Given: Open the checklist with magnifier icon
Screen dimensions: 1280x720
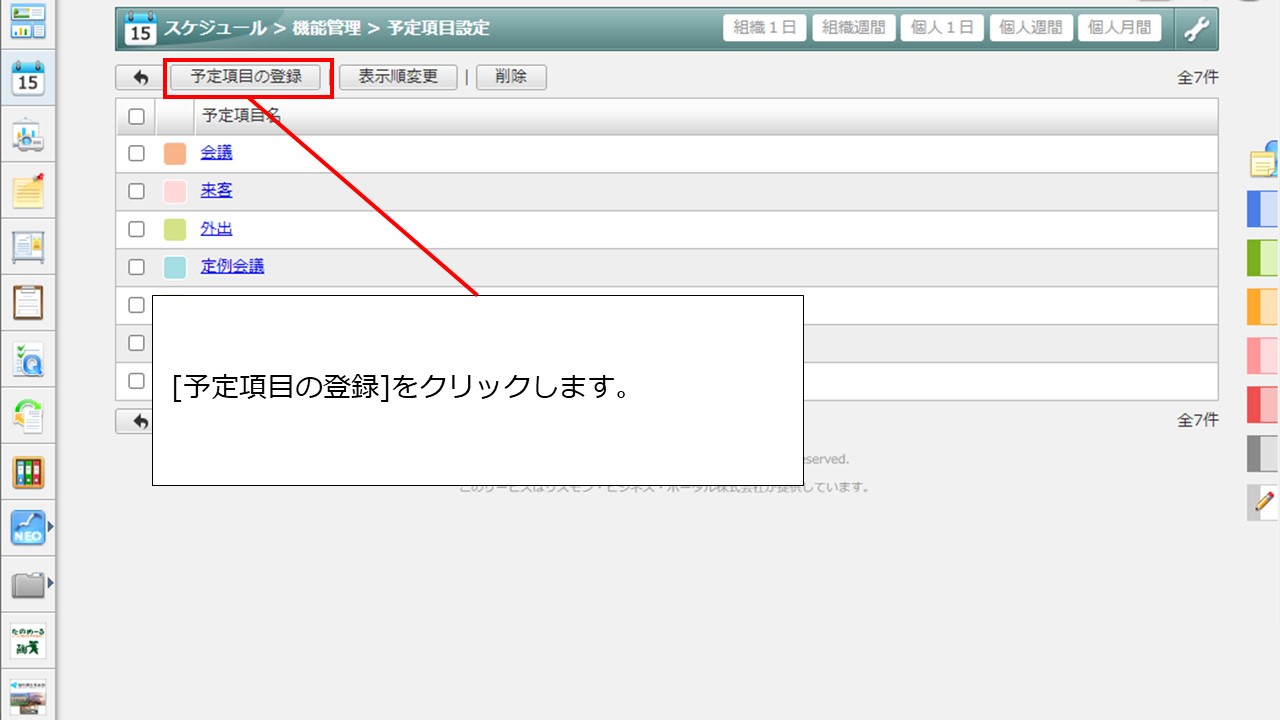Looking at the screenshot, I should click(x=28, y=359).
